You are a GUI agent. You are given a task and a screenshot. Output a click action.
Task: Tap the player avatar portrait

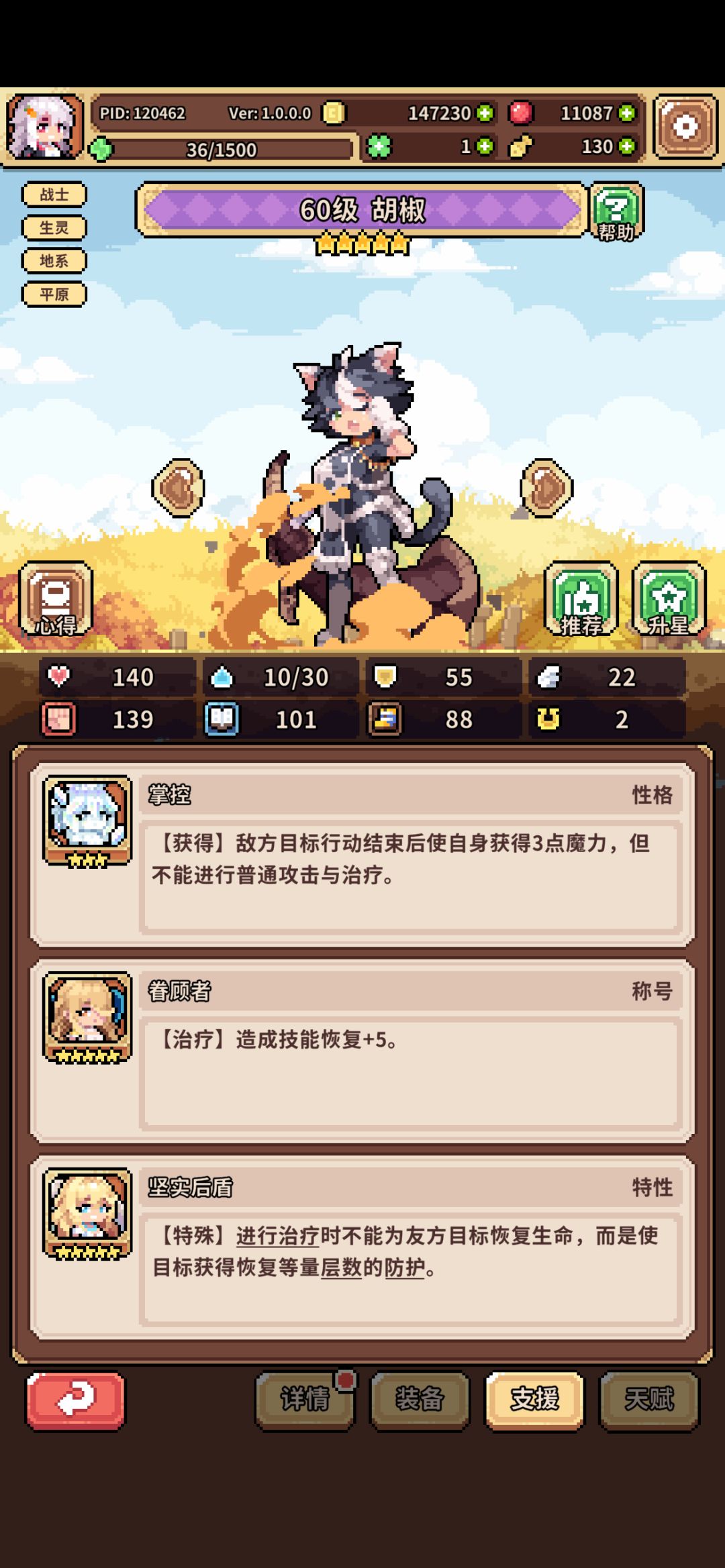click(44, 127)
